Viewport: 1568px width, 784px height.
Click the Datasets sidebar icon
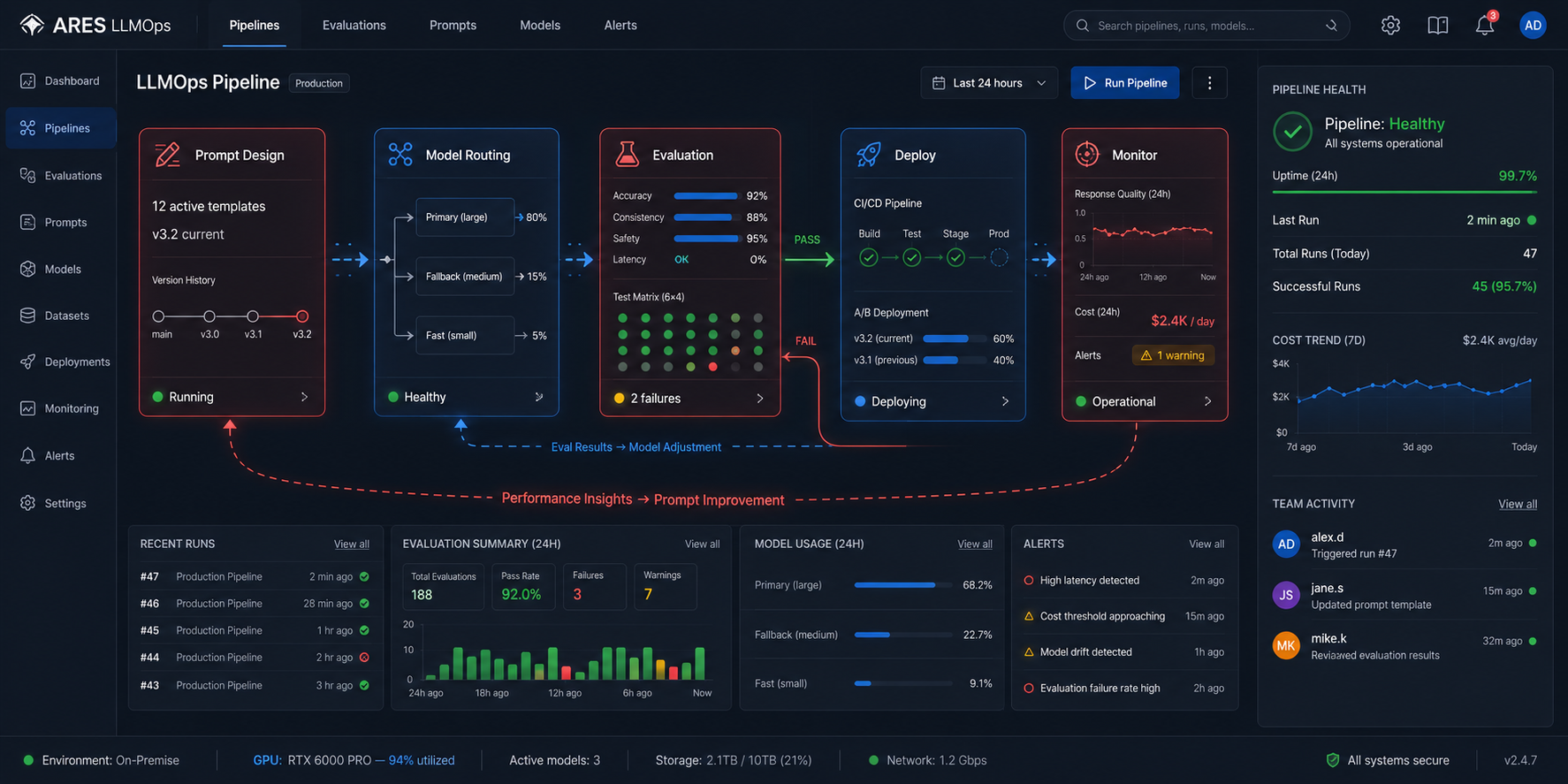click(27, 316)
